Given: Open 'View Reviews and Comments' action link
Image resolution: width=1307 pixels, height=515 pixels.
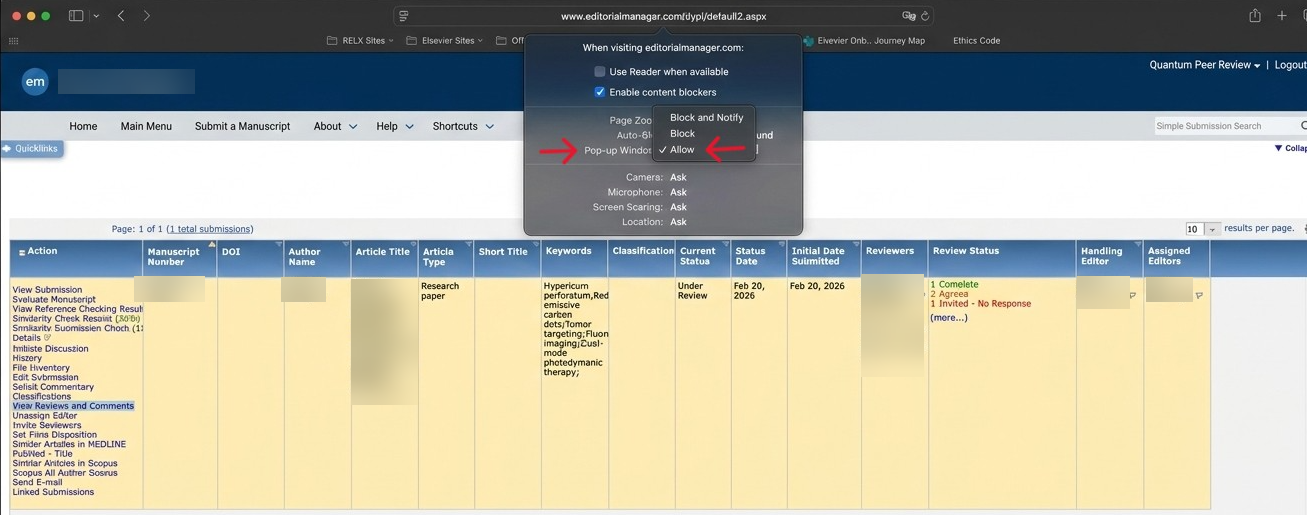Looking at the screenshot, I should click(x=73, y=406).
